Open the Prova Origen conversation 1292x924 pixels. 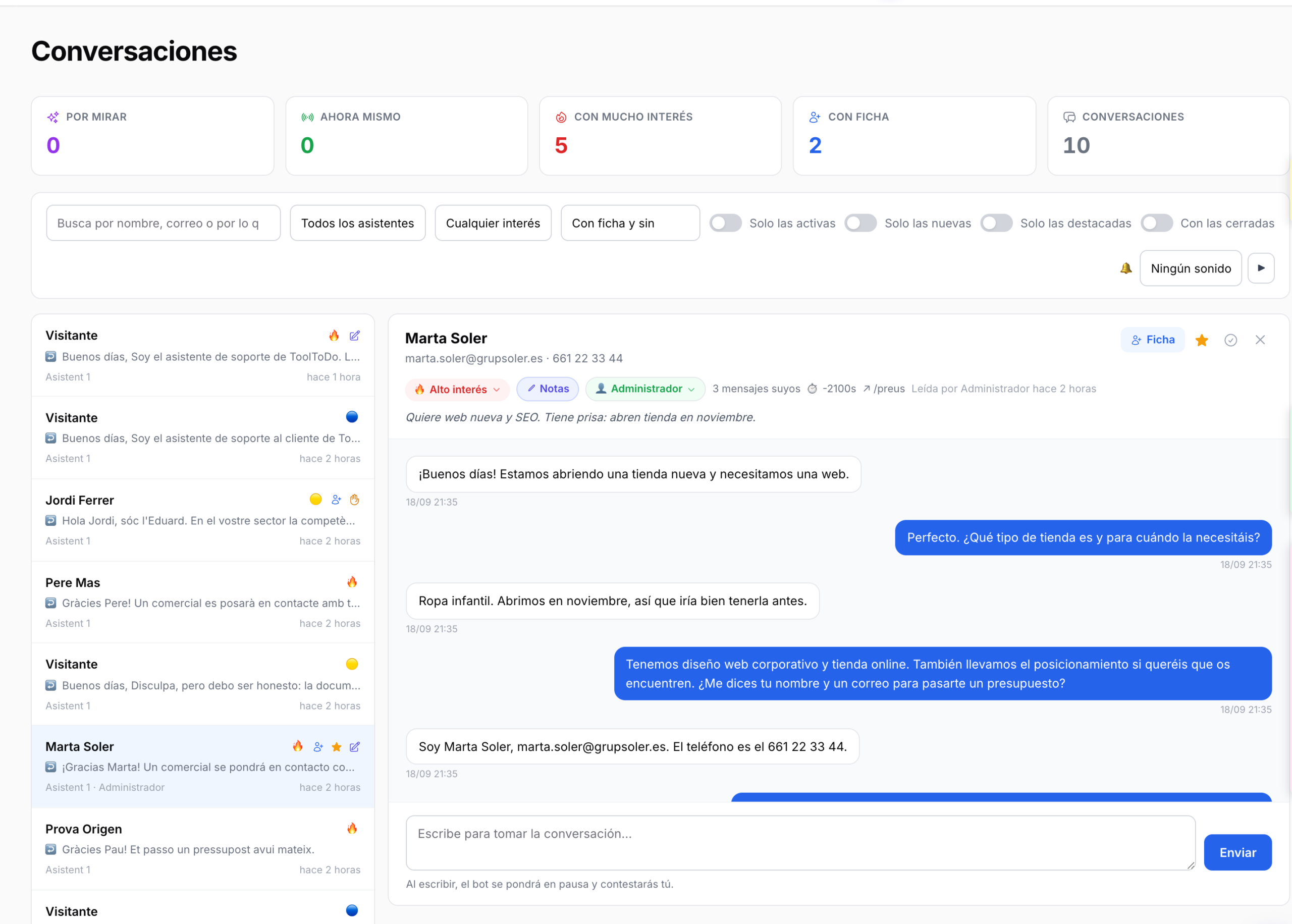pos(202,849)
